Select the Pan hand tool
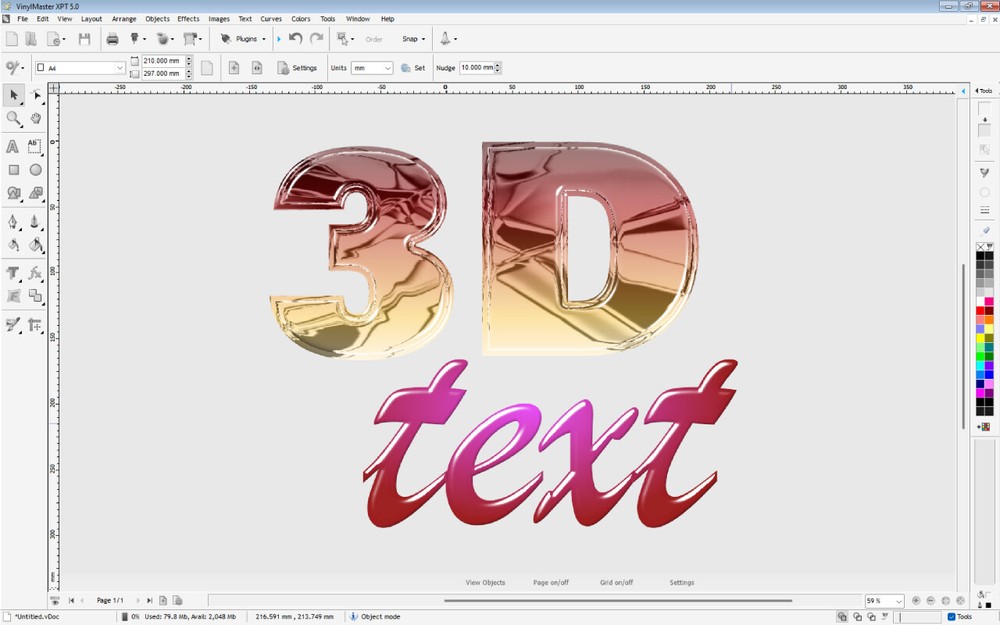This screenshot has height=625, width=1000. 35,118
